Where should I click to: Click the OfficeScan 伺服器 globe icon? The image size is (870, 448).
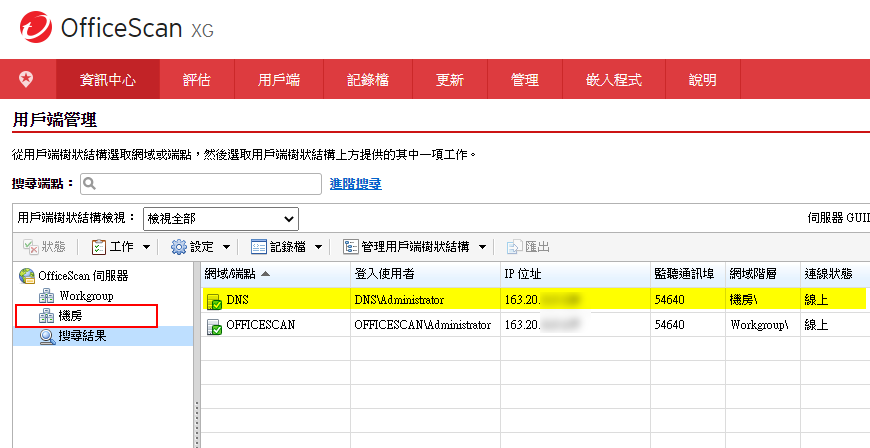(27, 275)
